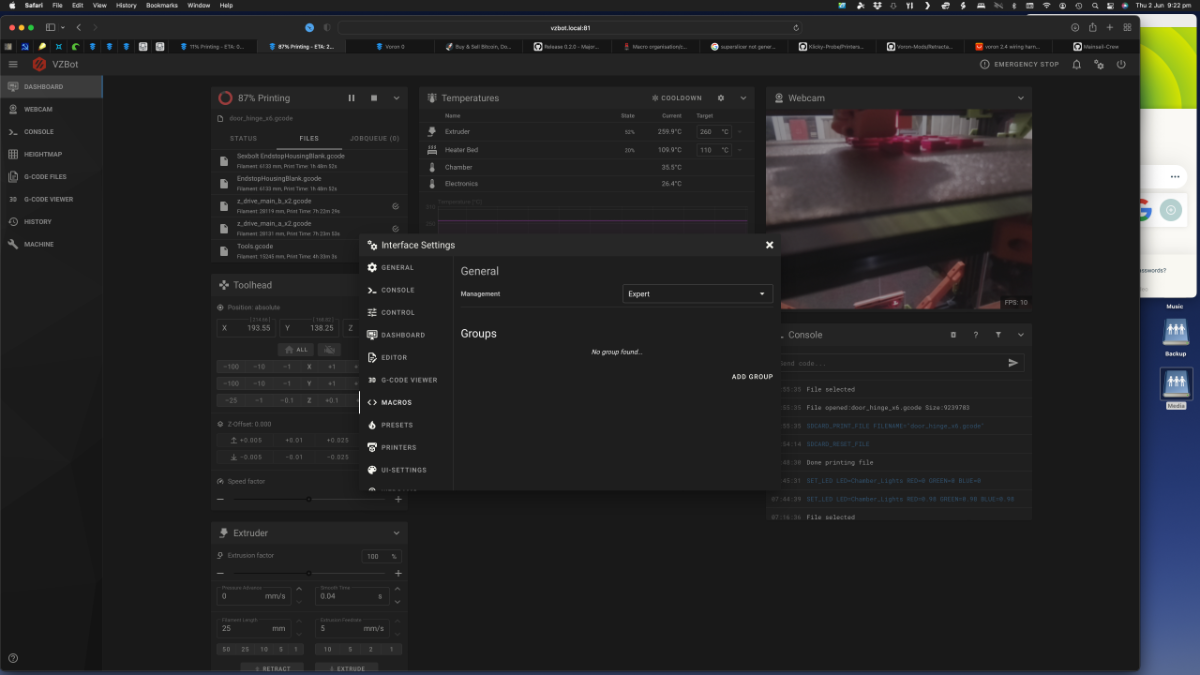Open the console filter icon
The width and height of the screenshot is (1200, 675).
[x=998, y=335]
